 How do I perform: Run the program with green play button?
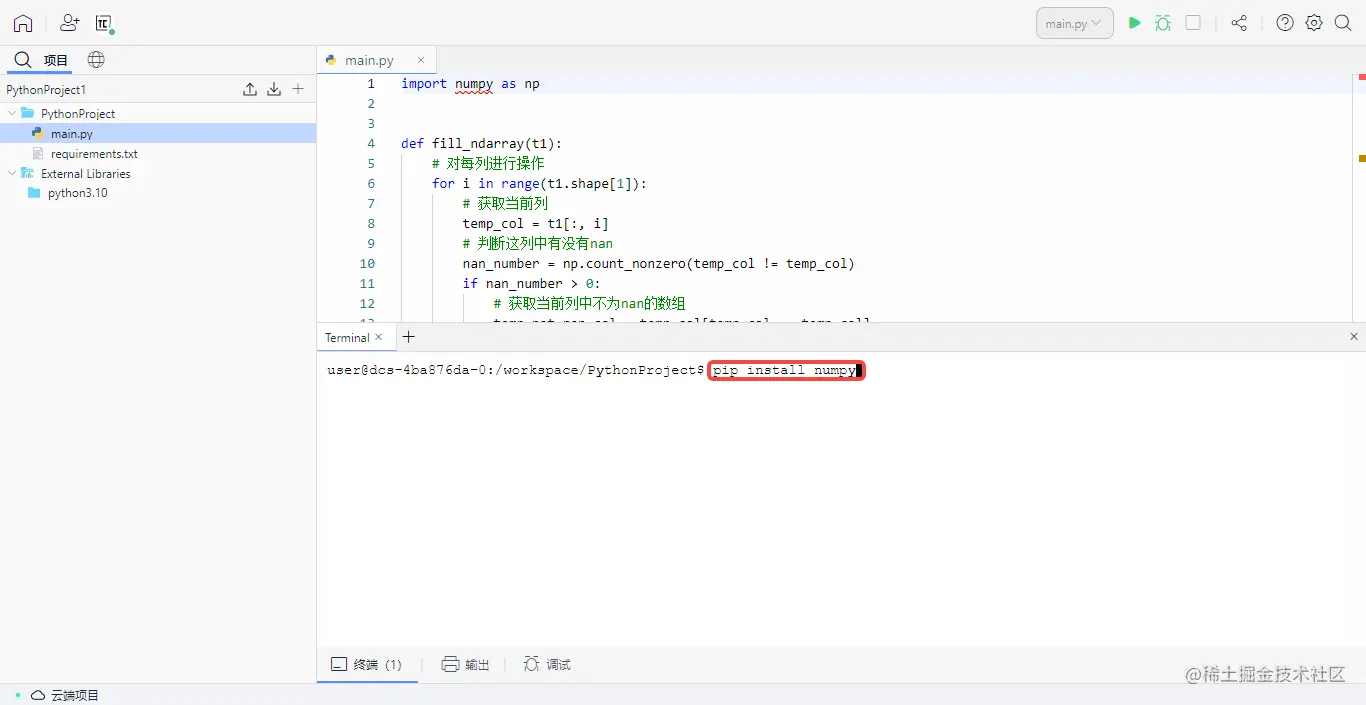point(1134,23)
